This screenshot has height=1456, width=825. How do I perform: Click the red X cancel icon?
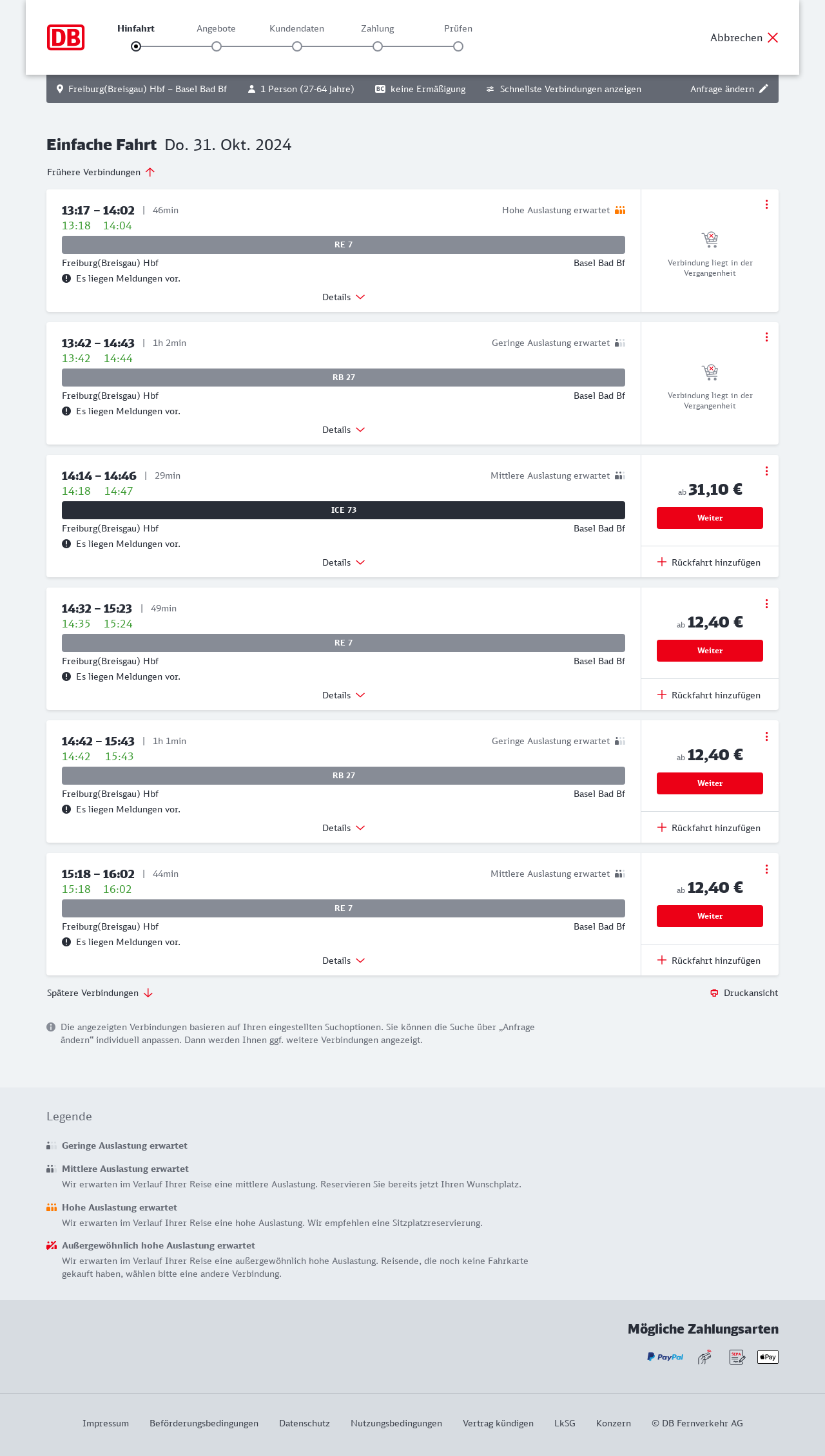[x=773, y=37]
